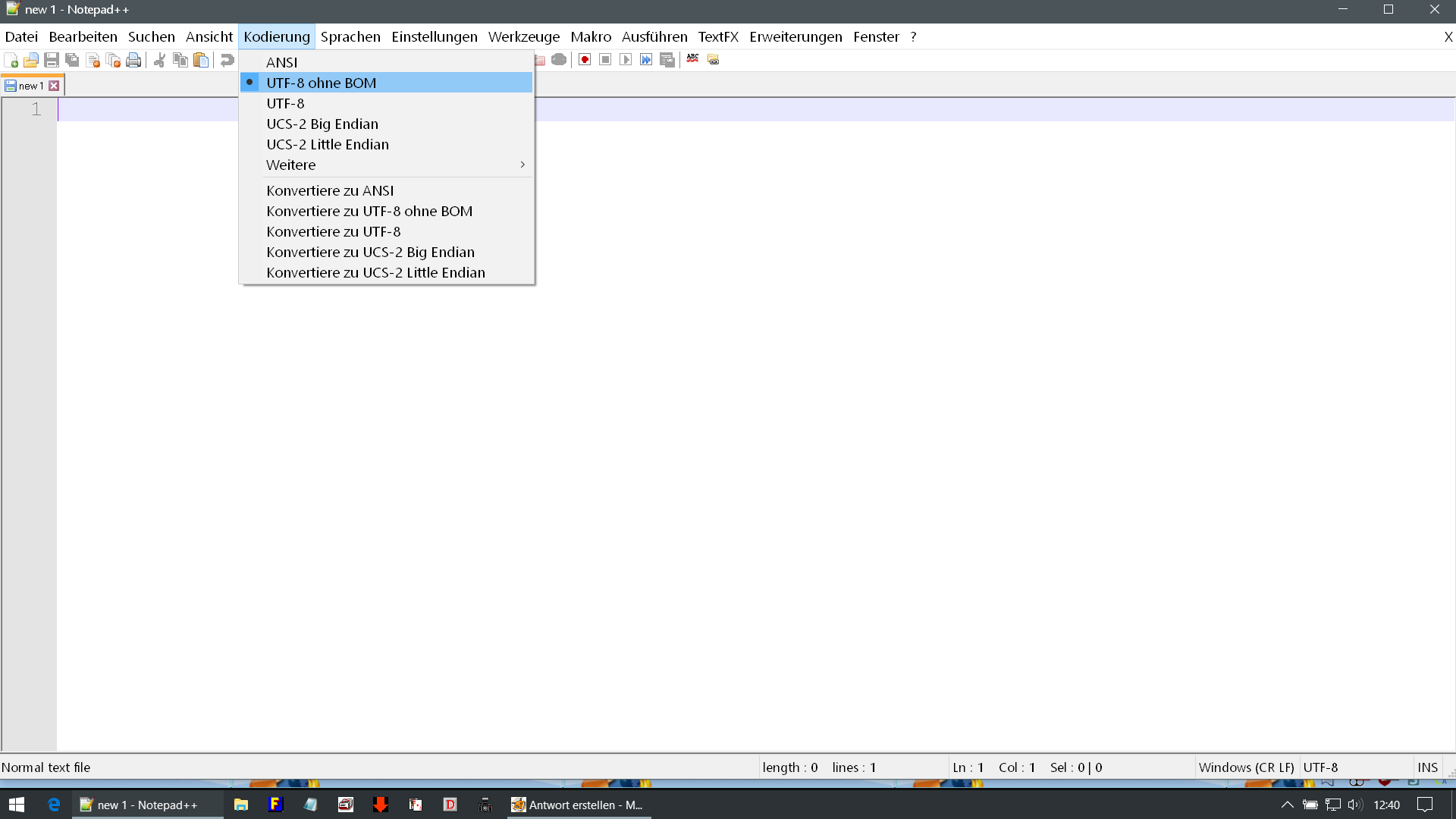Click the Open file toolbar icon
This screenshot has width=1456, height=819.
(31, 60)
